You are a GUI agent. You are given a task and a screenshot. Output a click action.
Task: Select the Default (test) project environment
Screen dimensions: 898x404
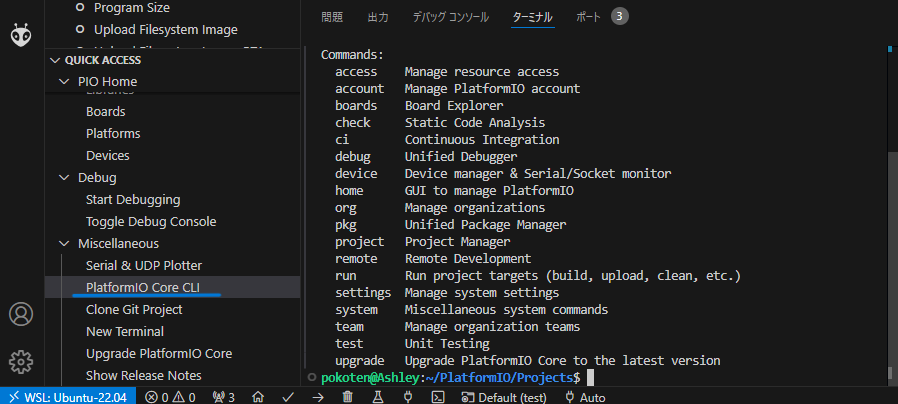505,397
